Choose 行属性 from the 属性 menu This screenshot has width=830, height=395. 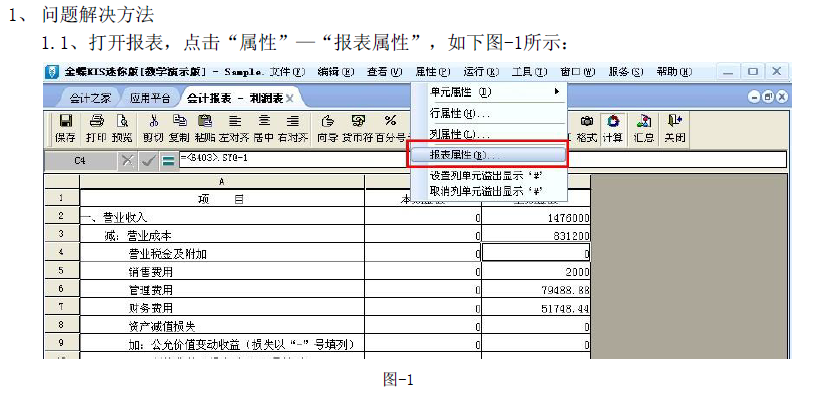(x=487, y=113)
